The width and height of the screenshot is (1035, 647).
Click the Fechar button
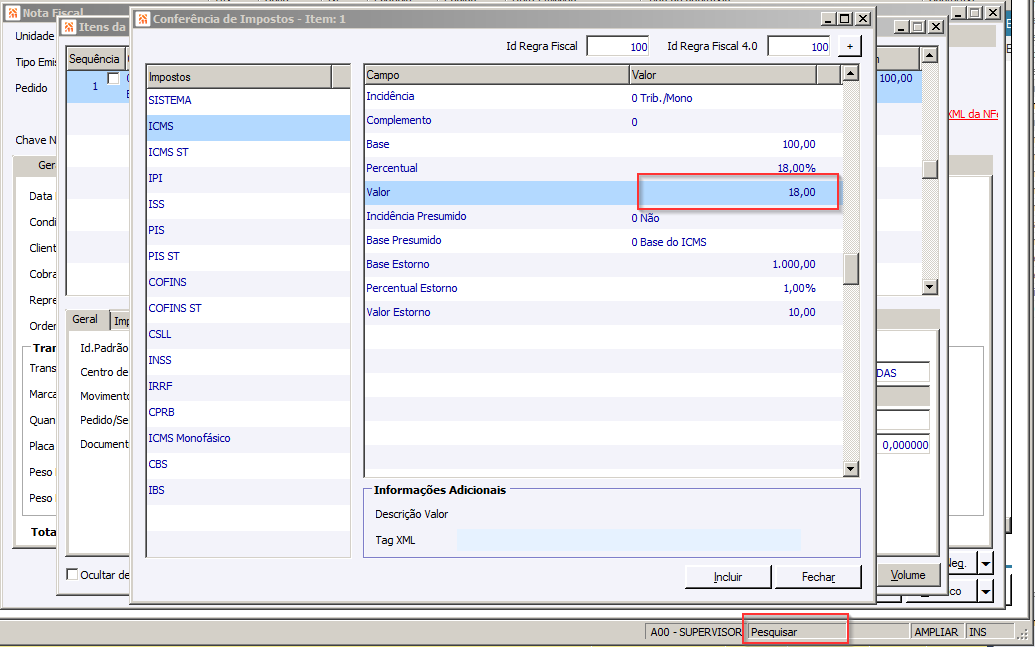click(x=818, y=577)
